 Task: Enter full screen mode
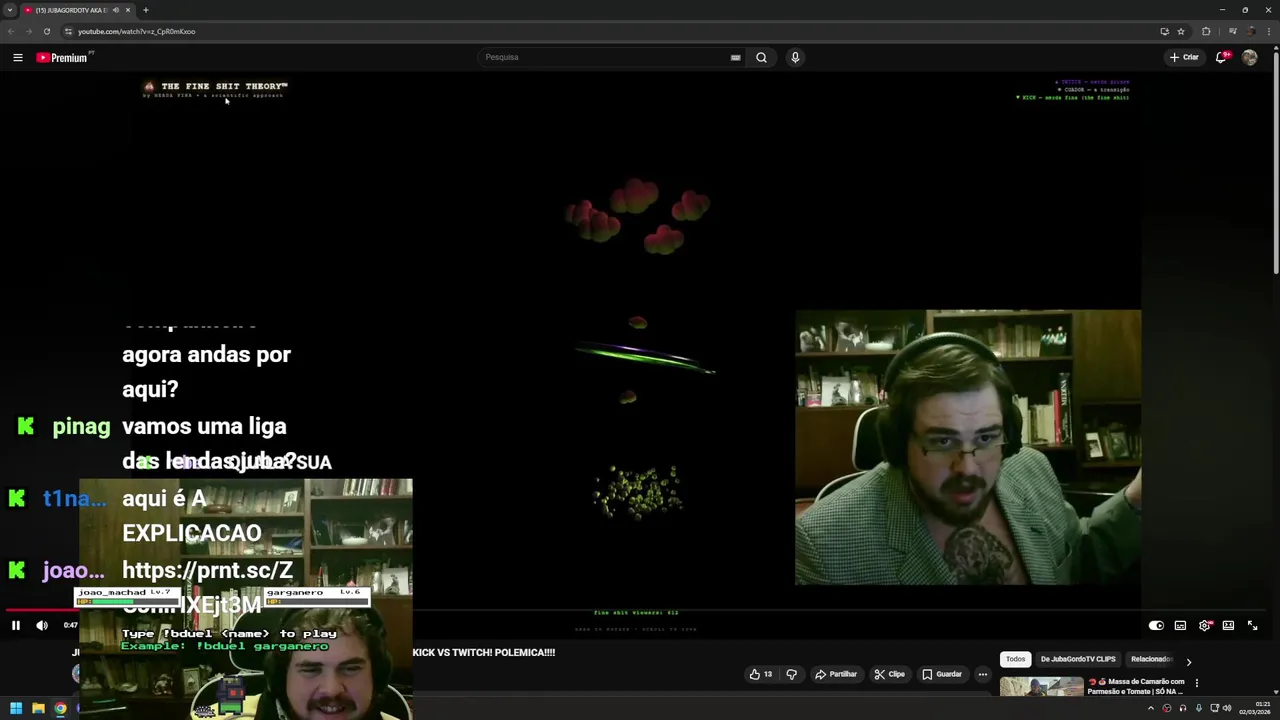(1252, 625)
